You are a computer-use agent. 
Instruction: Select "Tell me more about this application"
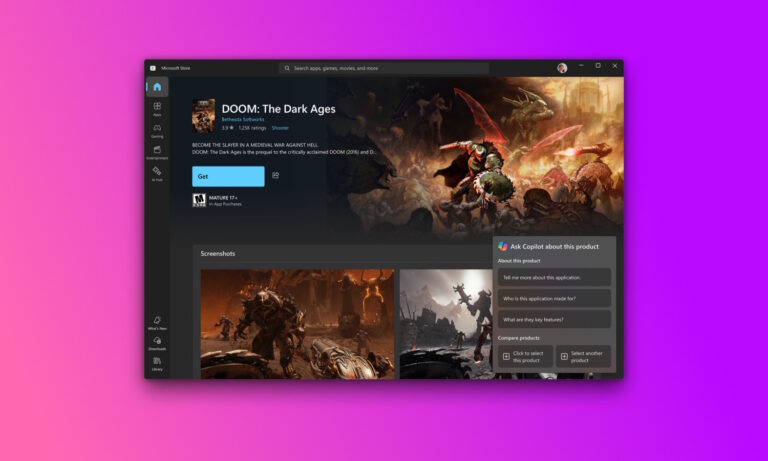(554, 278)
